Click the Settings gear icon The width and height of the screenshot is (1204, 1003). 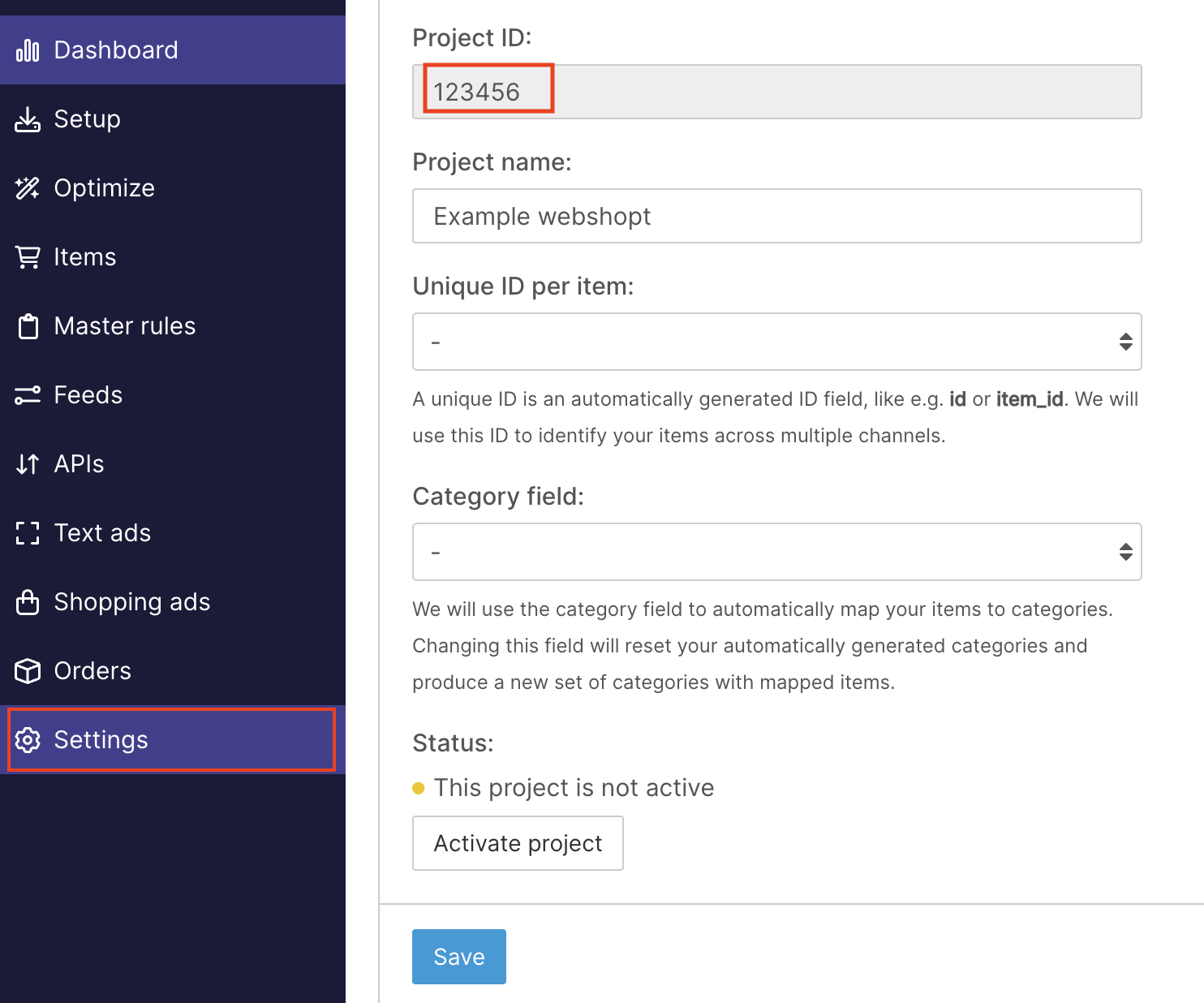(x=28, y=740)
